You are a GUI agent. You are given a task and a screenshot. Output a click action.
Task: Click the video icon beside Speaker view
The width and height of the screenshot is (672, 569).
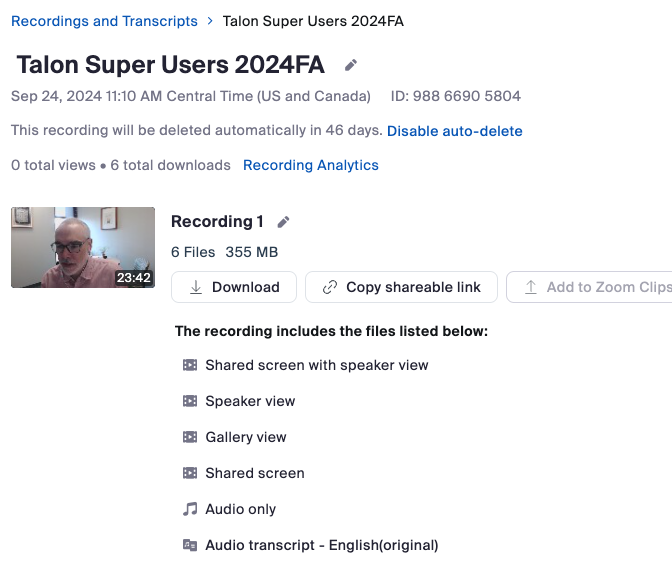[x=190, y=401]
